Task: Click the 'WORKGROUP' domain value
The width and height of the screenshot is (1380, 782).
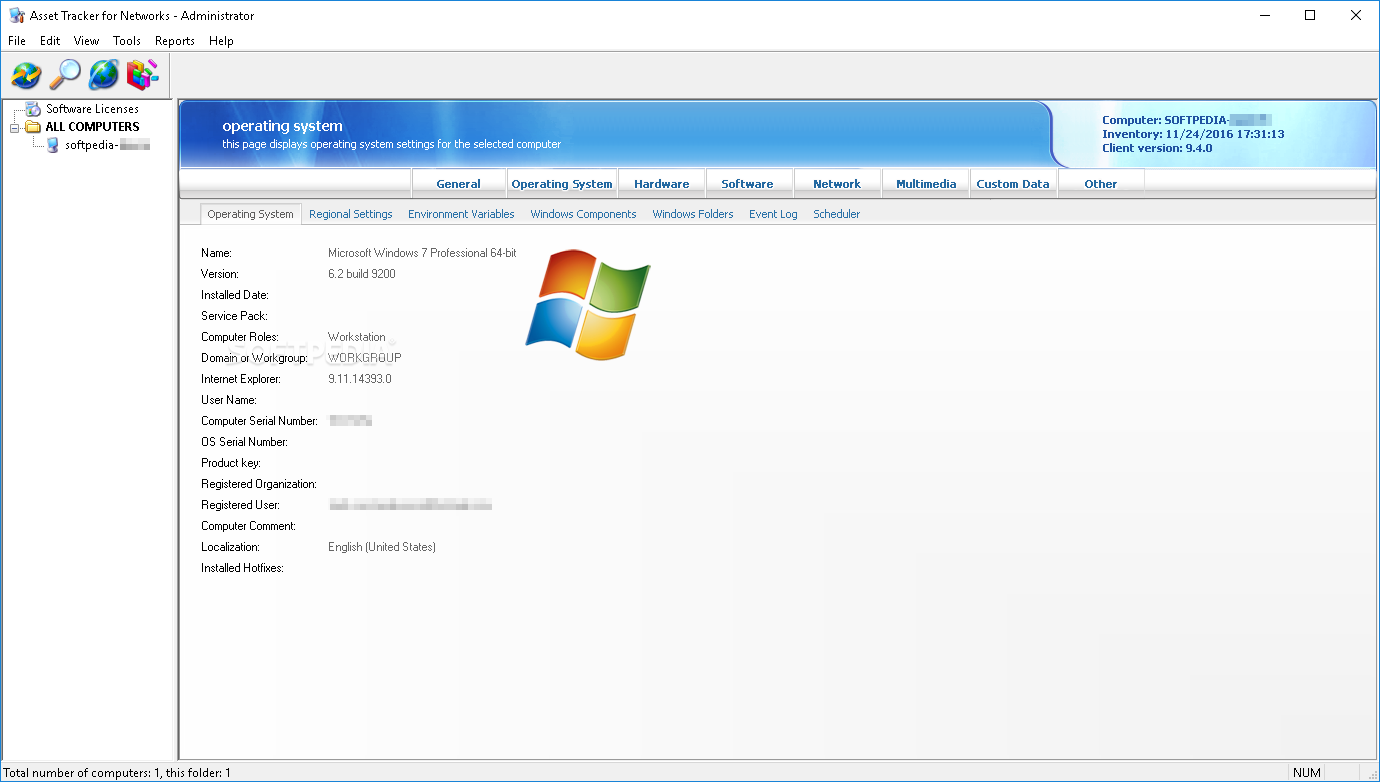Action: coord(365,358)
